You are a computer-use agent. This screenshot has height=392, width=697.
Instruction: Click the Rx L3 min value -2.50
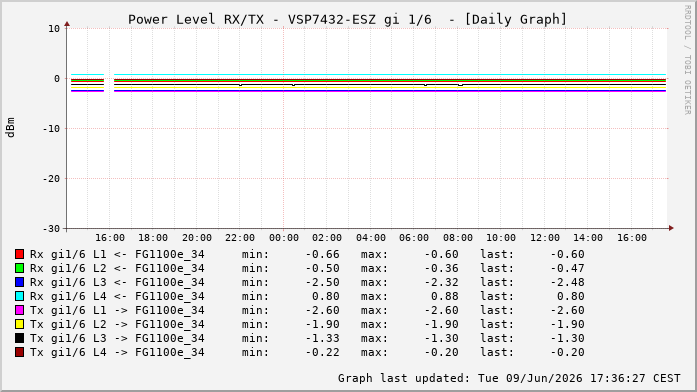click(x=322, y=282)
